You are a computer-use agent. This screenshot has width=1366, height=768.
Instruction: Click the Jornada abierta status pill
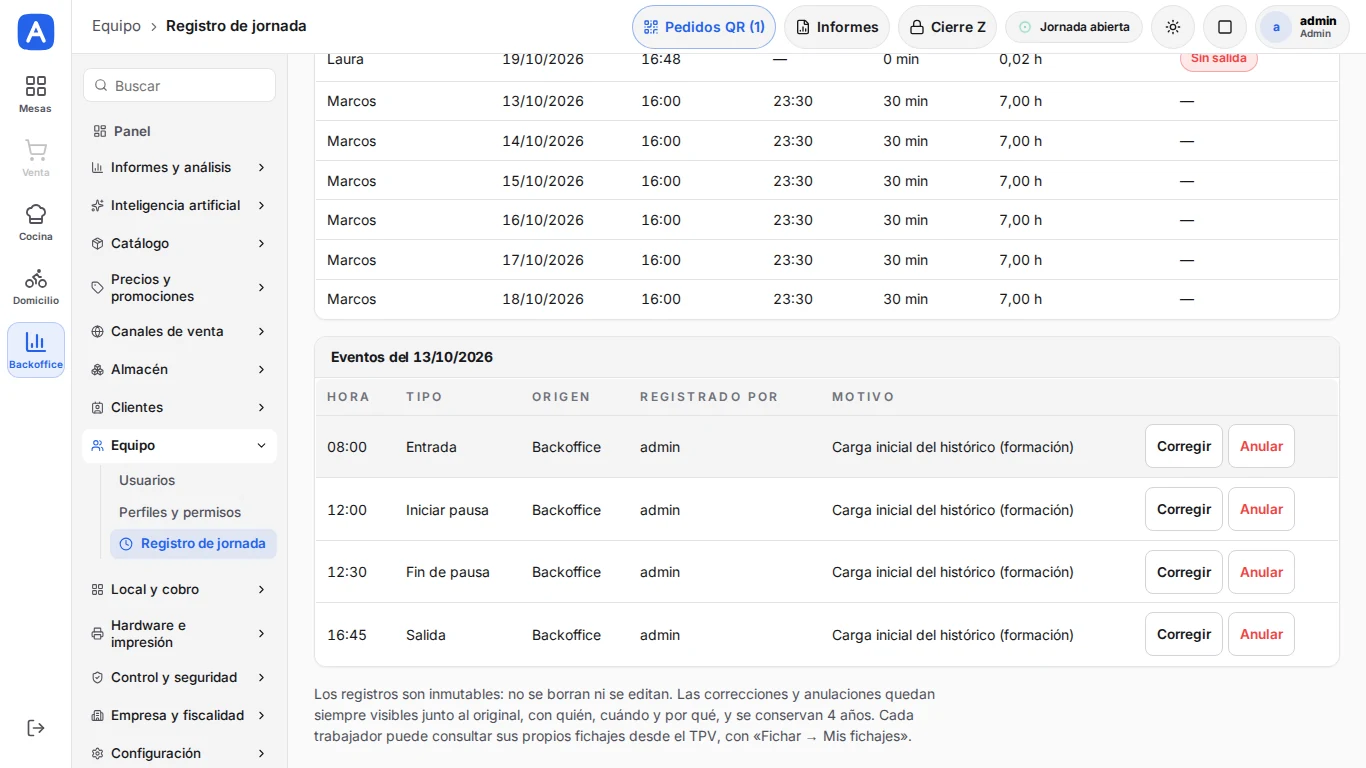1074,27
